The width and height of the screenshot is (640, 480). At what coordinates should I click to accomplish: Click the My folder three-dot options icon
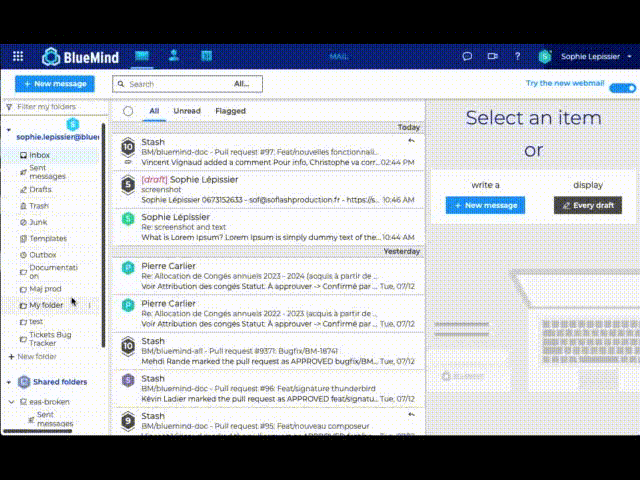89,305
